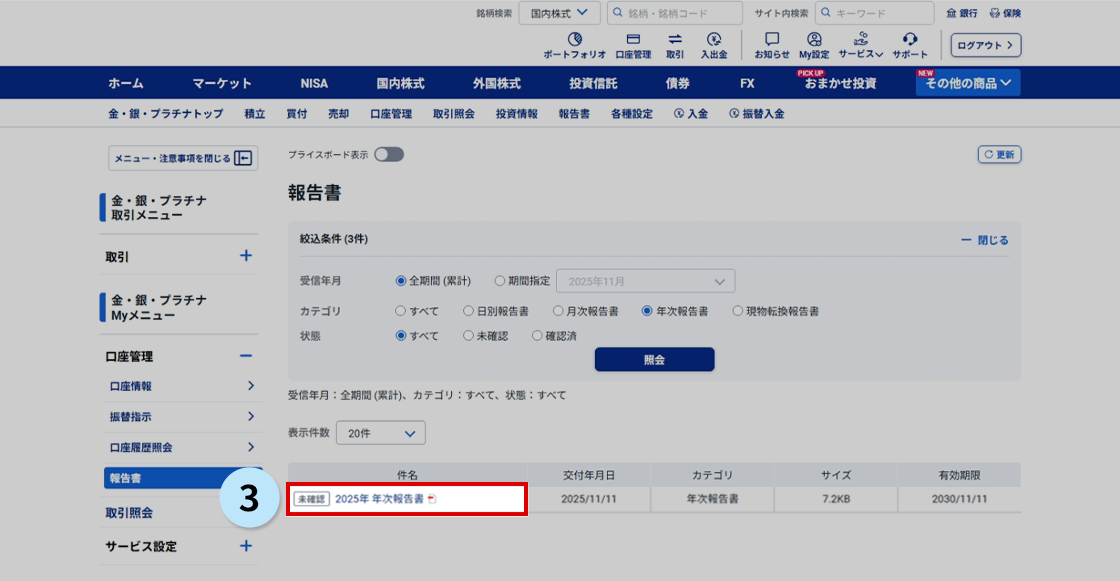
Task: Open 投資情報 in the sub navigation
Action: [x=516, y=114]
